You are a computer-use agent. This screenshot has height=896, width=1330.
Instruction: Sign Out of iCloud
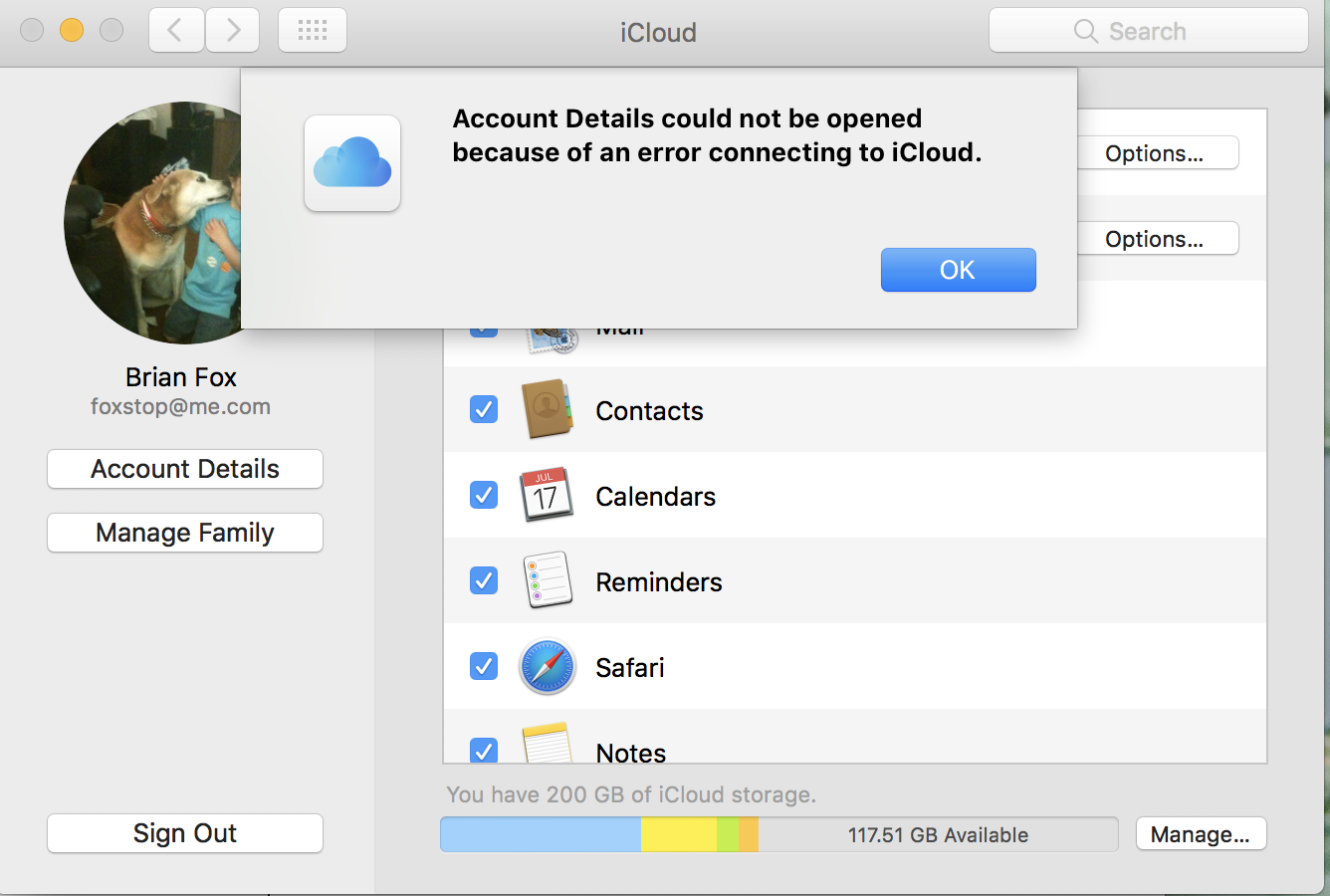pyautogui.click(x=185, y=833)
